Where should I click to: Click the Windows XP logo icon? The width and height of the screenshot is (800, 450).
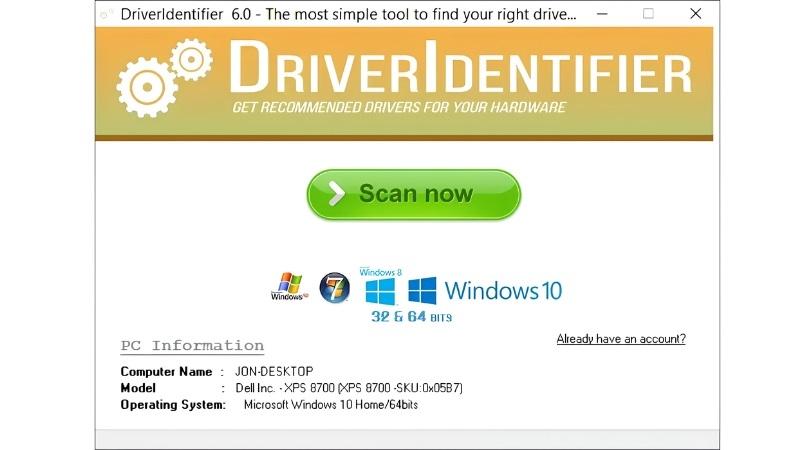pyautogui.click(x=289, y=286)
